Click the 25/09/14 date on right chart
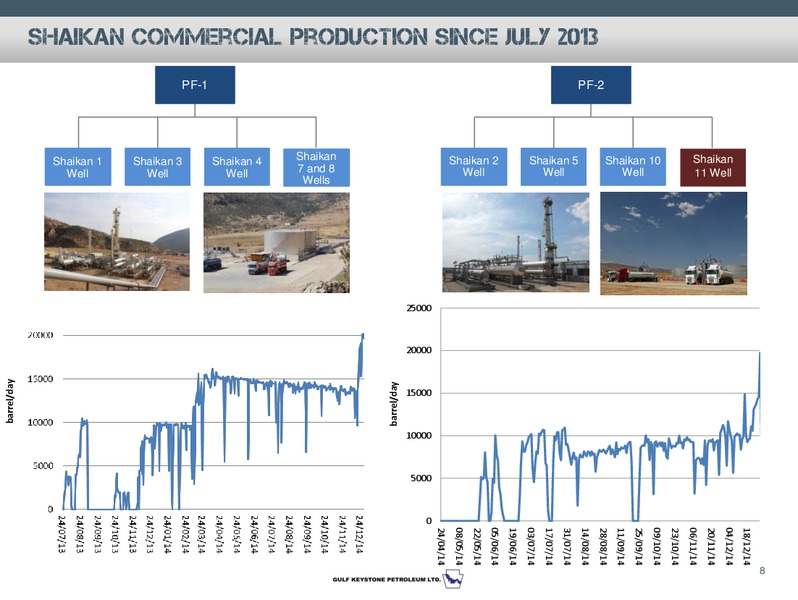 [639, 547]
